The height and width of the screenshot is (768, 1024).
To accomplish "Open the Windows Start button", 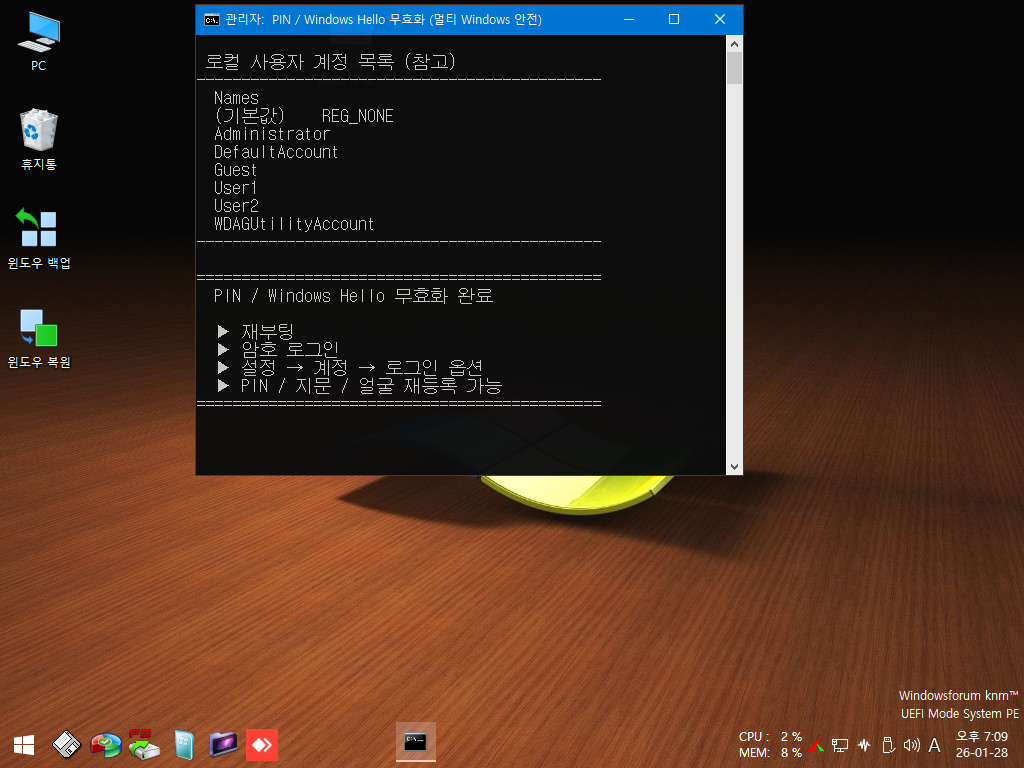I will pyautogui.click(x=24, y=745).
